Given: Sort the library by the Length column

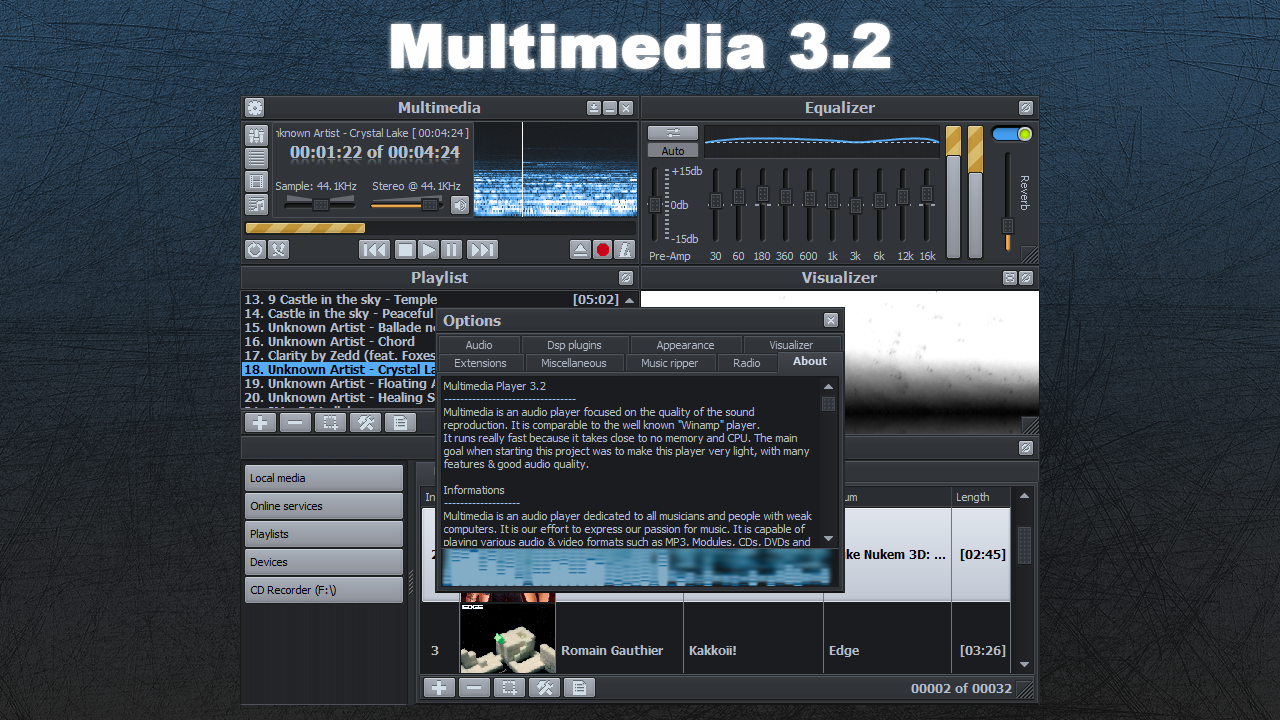Looking at the screenshot, I should pos(981,497).
